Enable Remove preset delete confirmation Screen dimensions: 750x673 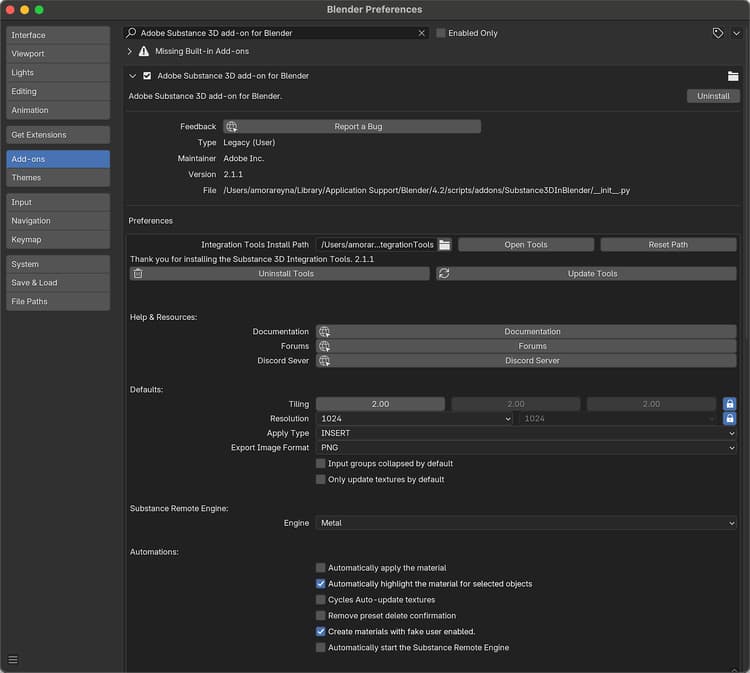tap(320, 616)
